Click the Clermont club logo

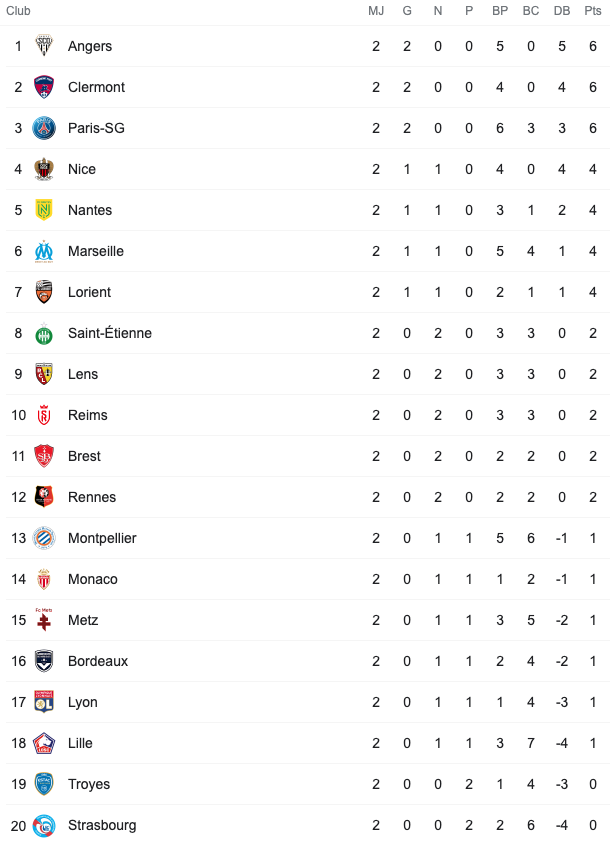coord(44,87)
